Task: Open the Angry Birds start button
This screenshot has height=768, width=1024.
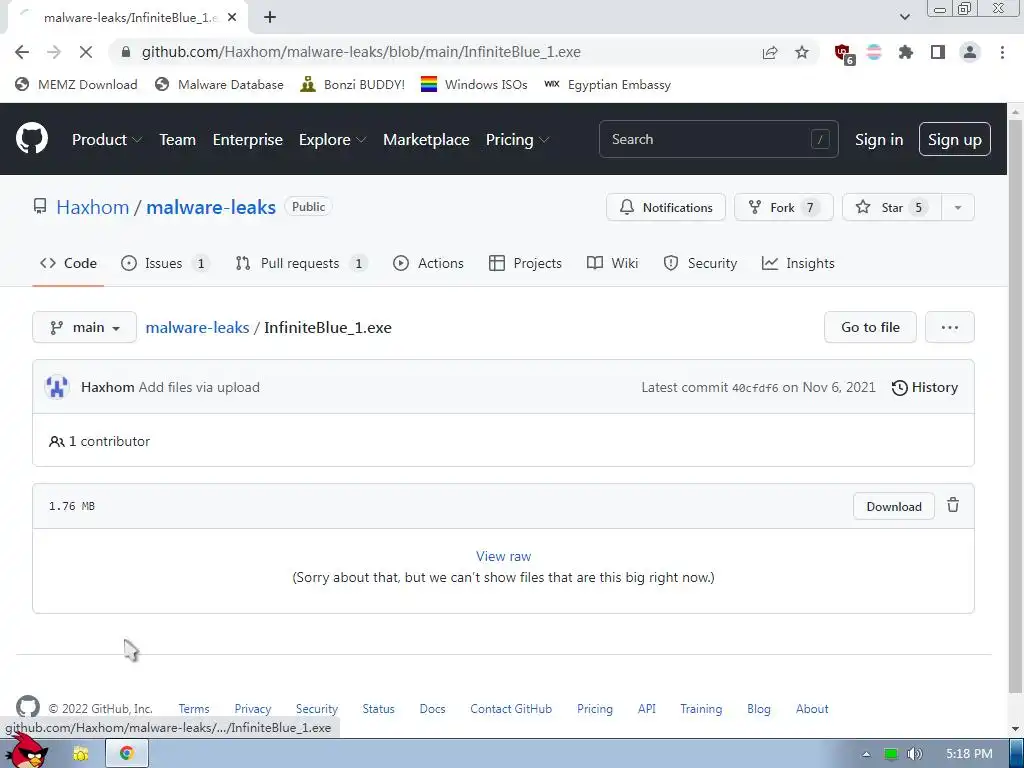Action: click(x=27, y=751)
